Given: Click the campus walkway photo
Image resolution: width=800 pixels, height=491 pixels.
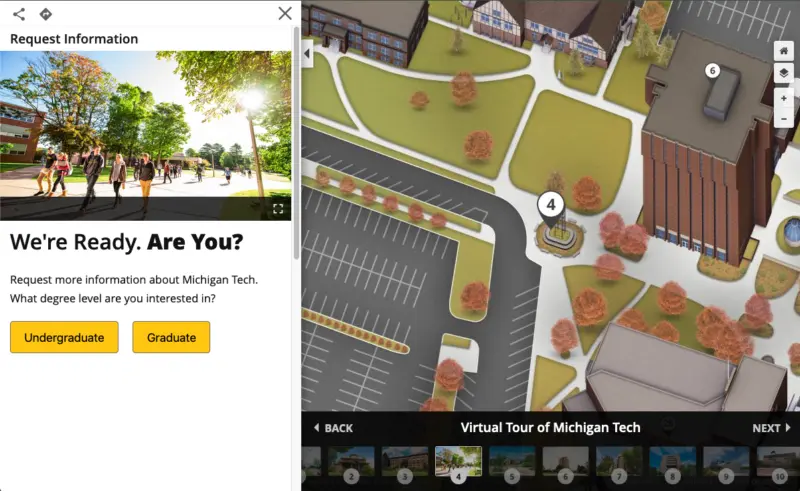Looking at the screenshot, I should (x=145, y=135).
